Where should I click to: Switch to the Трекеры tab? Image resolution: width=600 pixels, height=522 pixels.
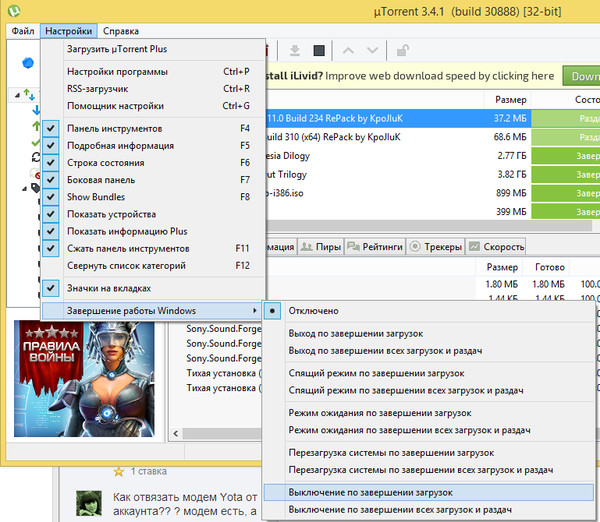435,247
